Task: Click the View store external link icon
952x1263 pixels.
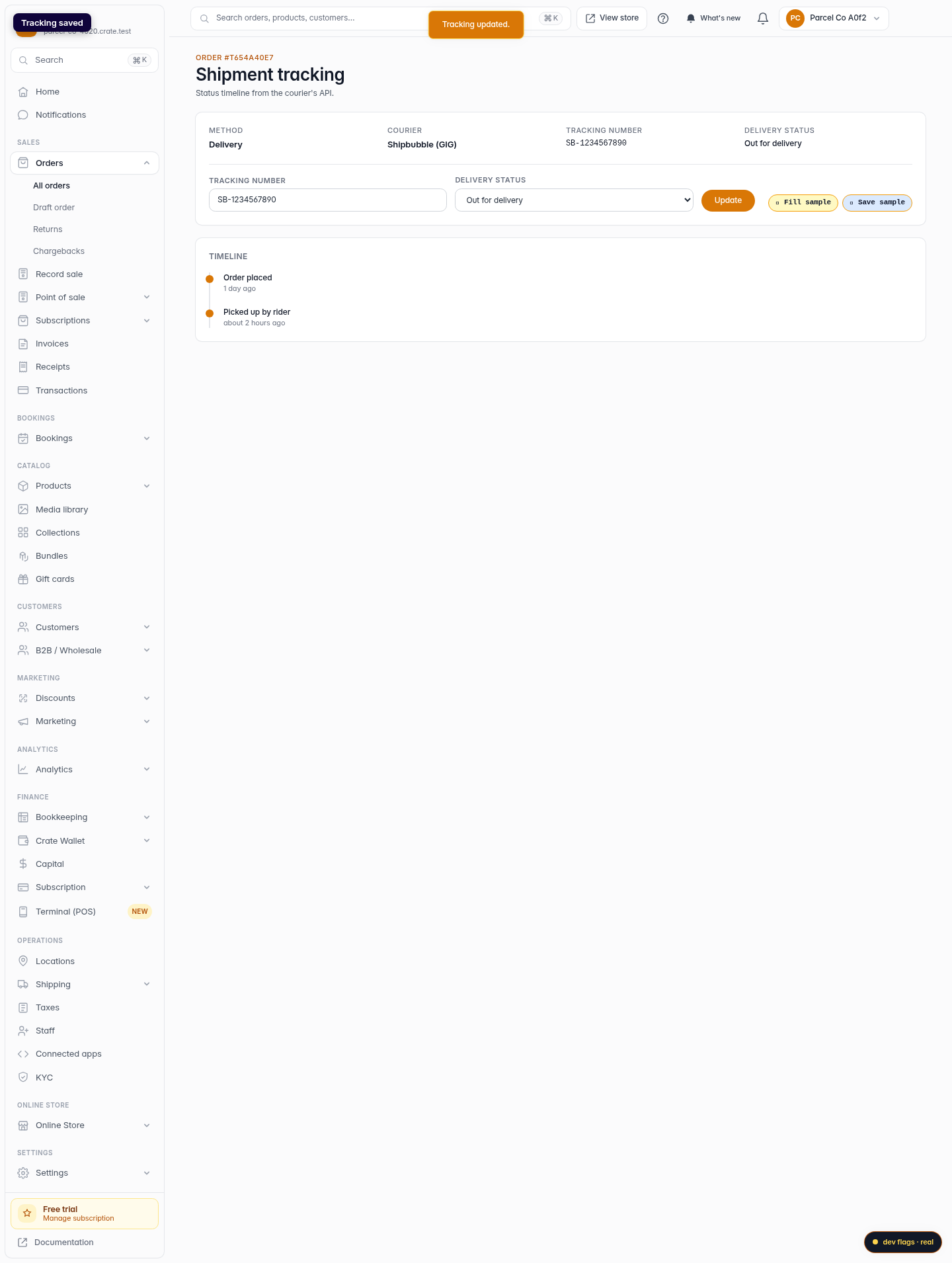Action: tap(590, 19)
